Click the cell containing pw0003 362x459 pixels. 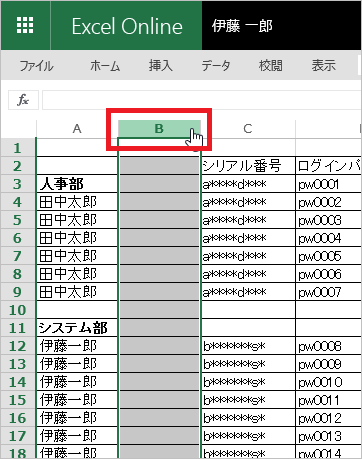pyautogui.click(x=329, y=220)
